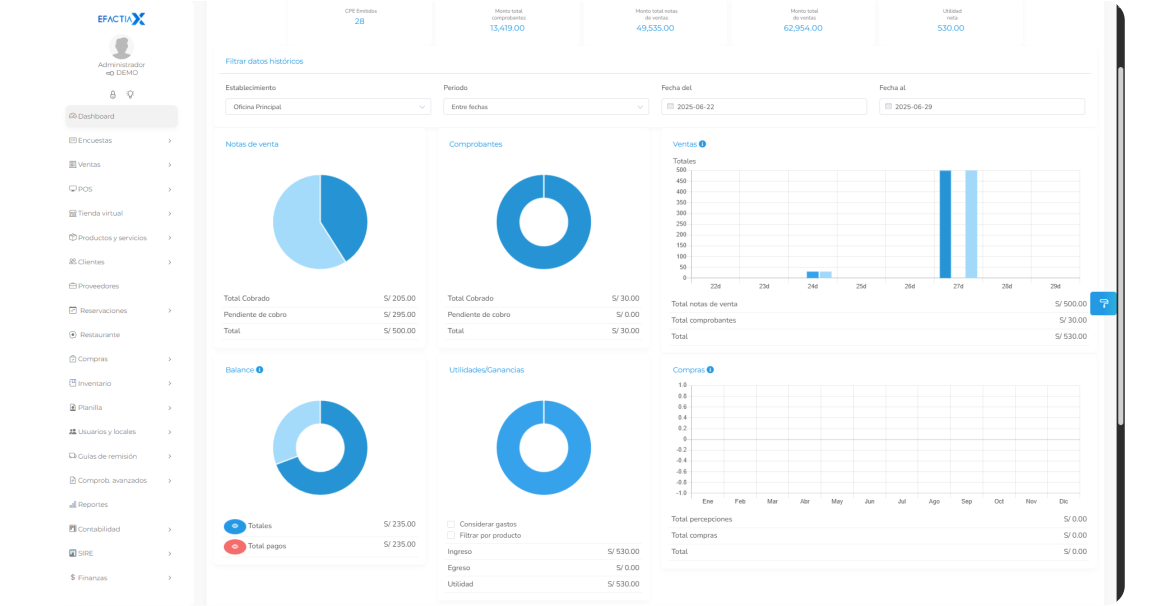Expand the Ventas sidebar chevron
This screenshot has height=606, width=1175.
tap(170, 164)
